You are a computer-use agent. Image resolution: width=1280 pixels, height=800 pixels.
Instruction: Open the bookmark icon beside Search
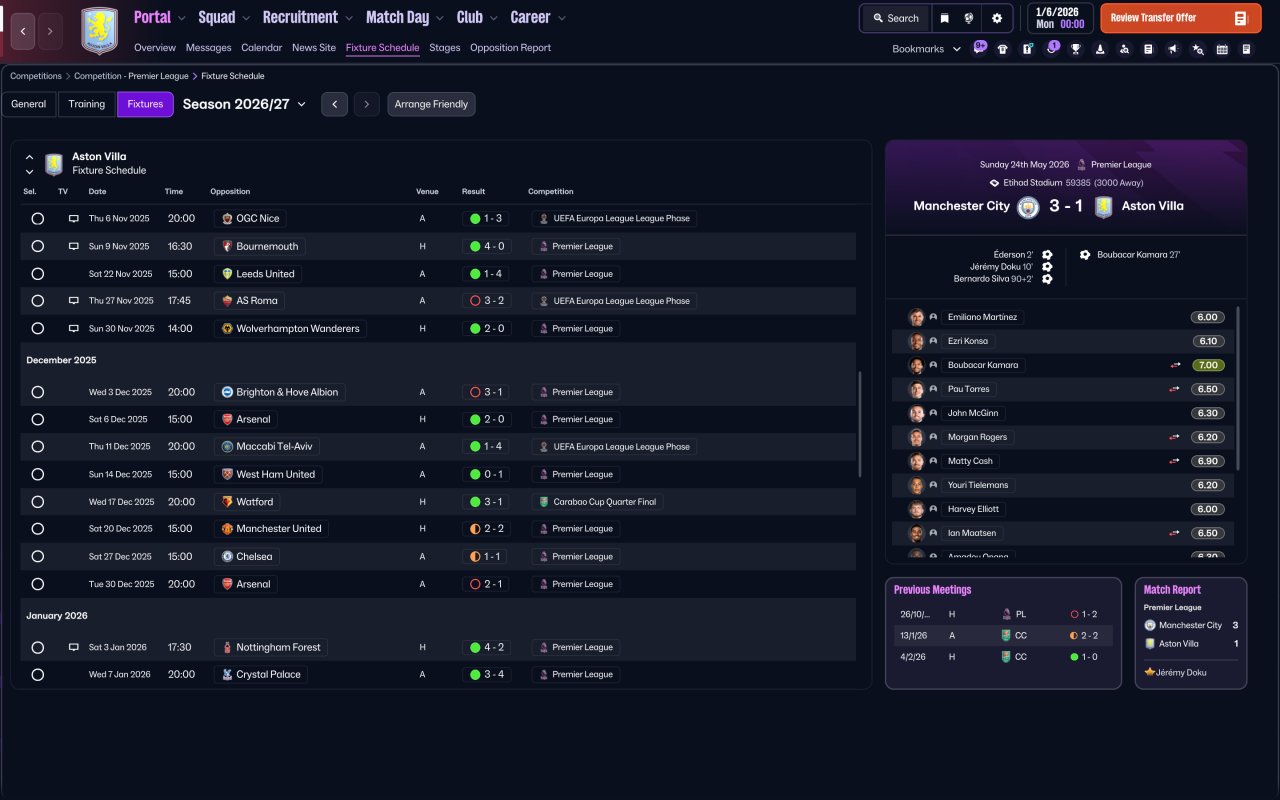click(945, 18)
